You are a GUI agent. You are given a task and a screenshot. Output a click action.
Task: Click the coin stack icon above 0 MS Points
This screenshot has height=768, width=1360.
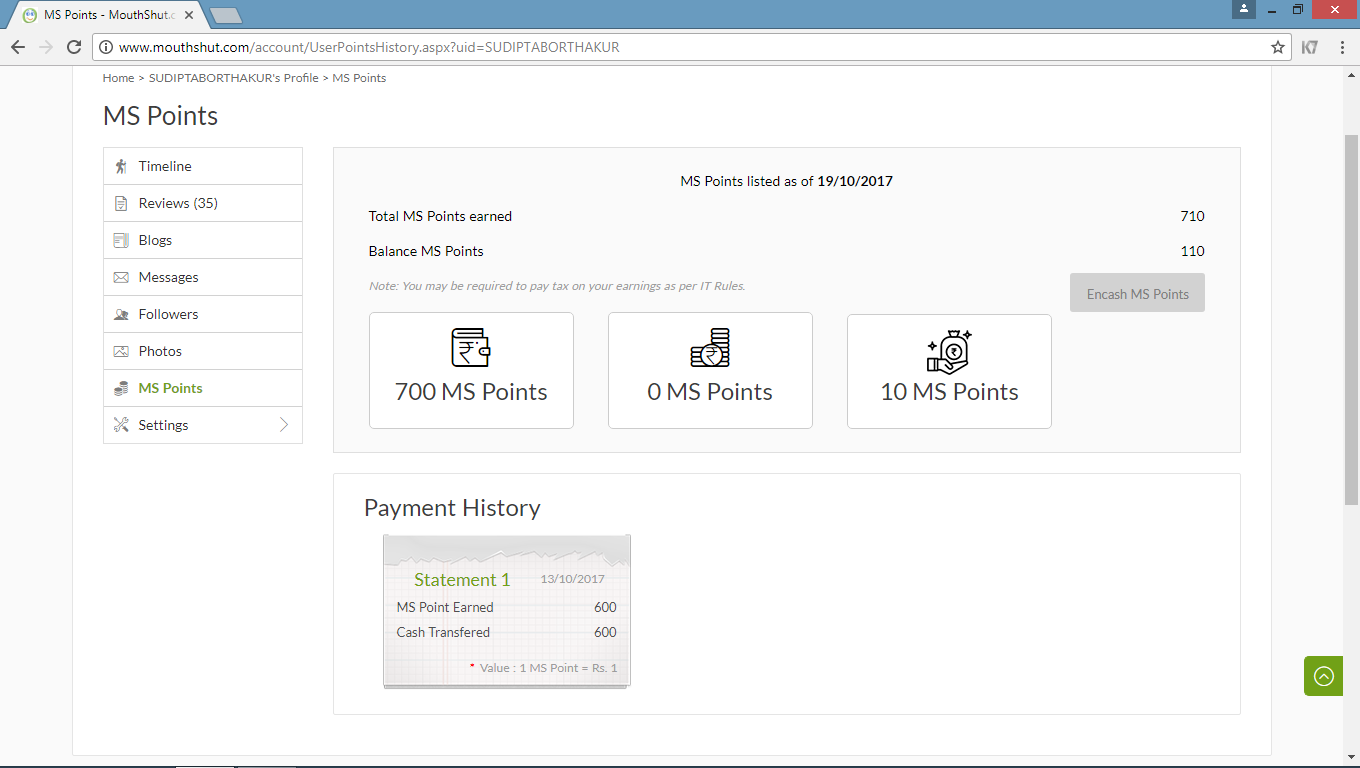pyautogui.click(x=710, y=348)
